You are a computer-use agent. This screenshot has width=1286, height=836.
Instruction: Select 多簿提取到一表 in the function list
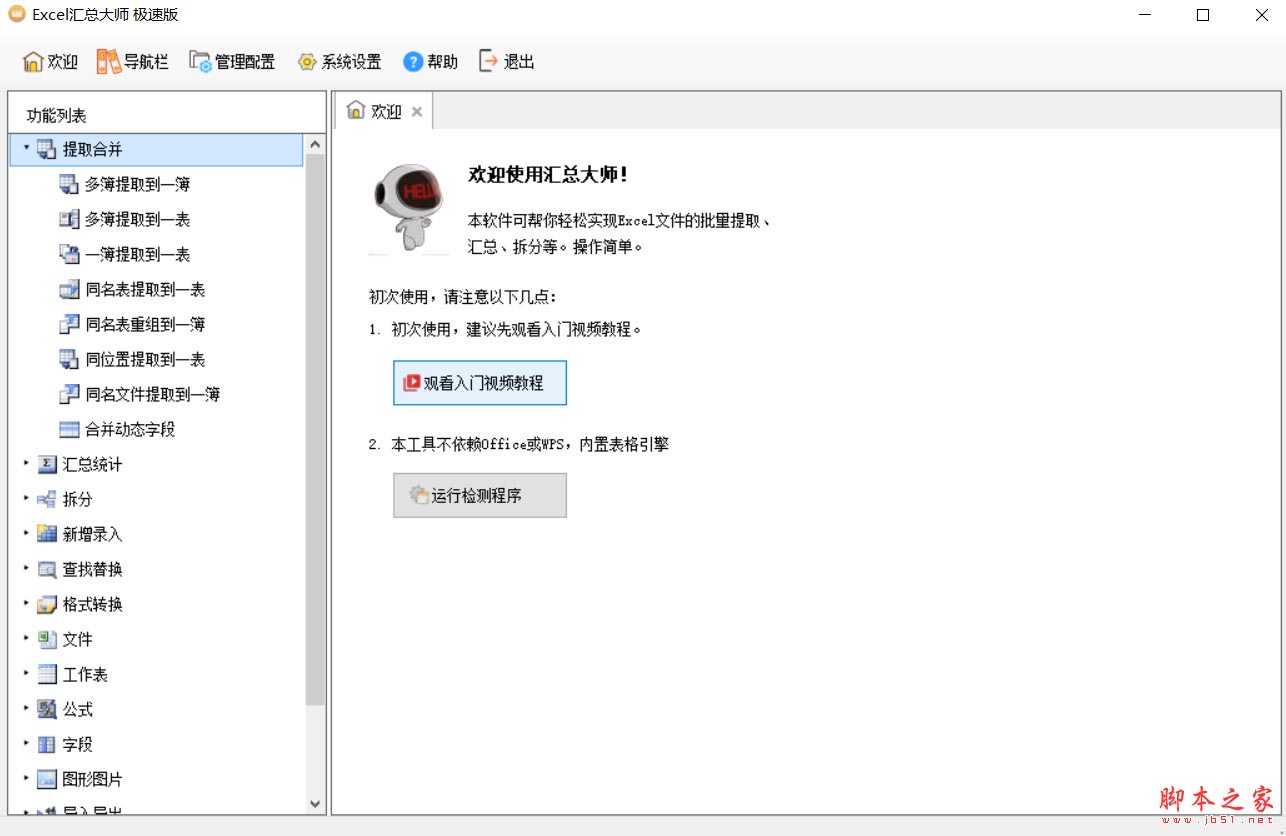[x=138, y=219]
